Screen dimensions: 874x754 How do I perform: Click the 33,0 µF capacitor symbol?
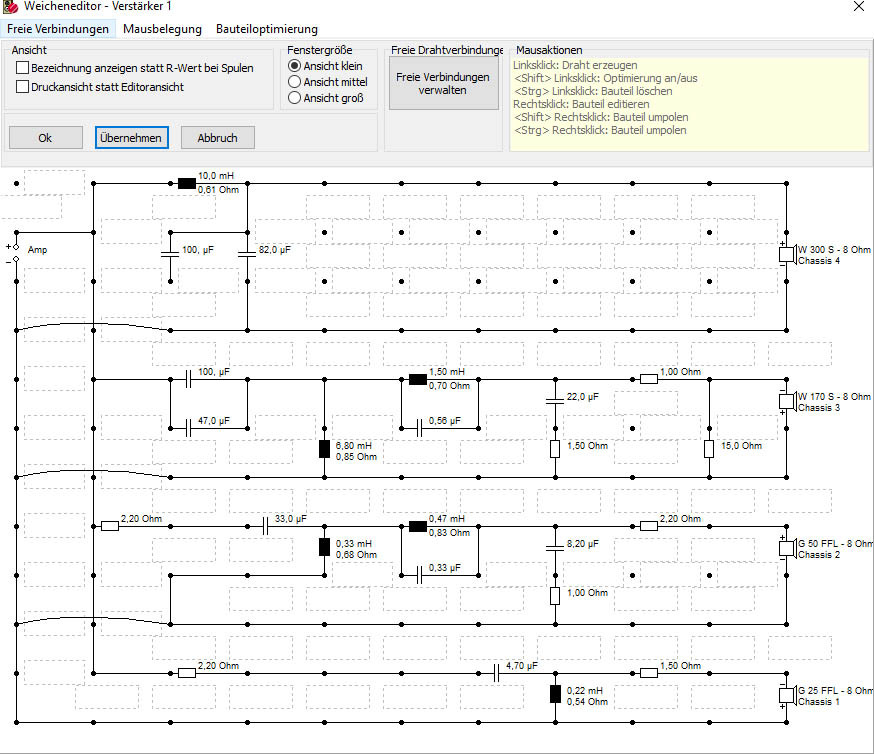(x=265, y=526)
